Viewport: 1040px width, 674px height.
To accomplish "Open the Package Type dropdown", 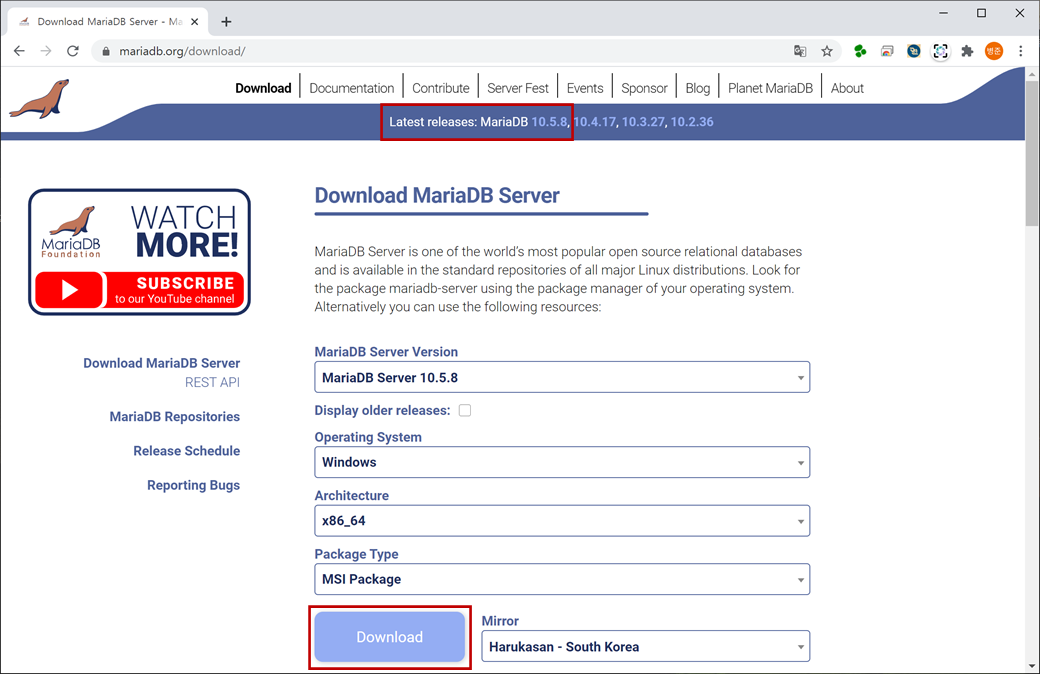I will coord(562,579).
